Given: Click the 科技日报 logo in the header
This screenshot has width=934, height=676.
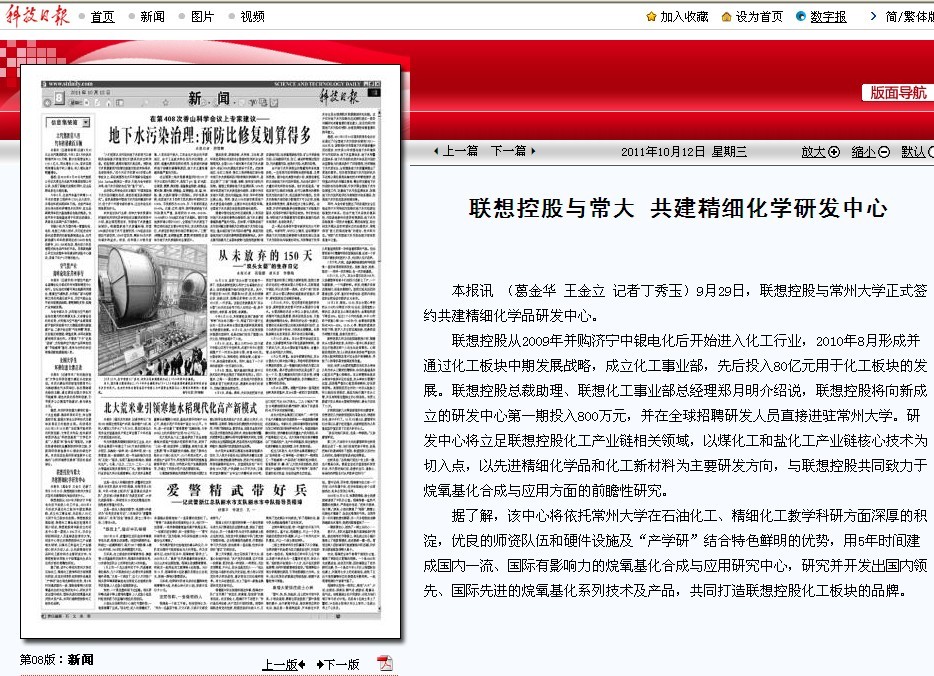Looking at the screenshot, I should [x=38, y=15].
